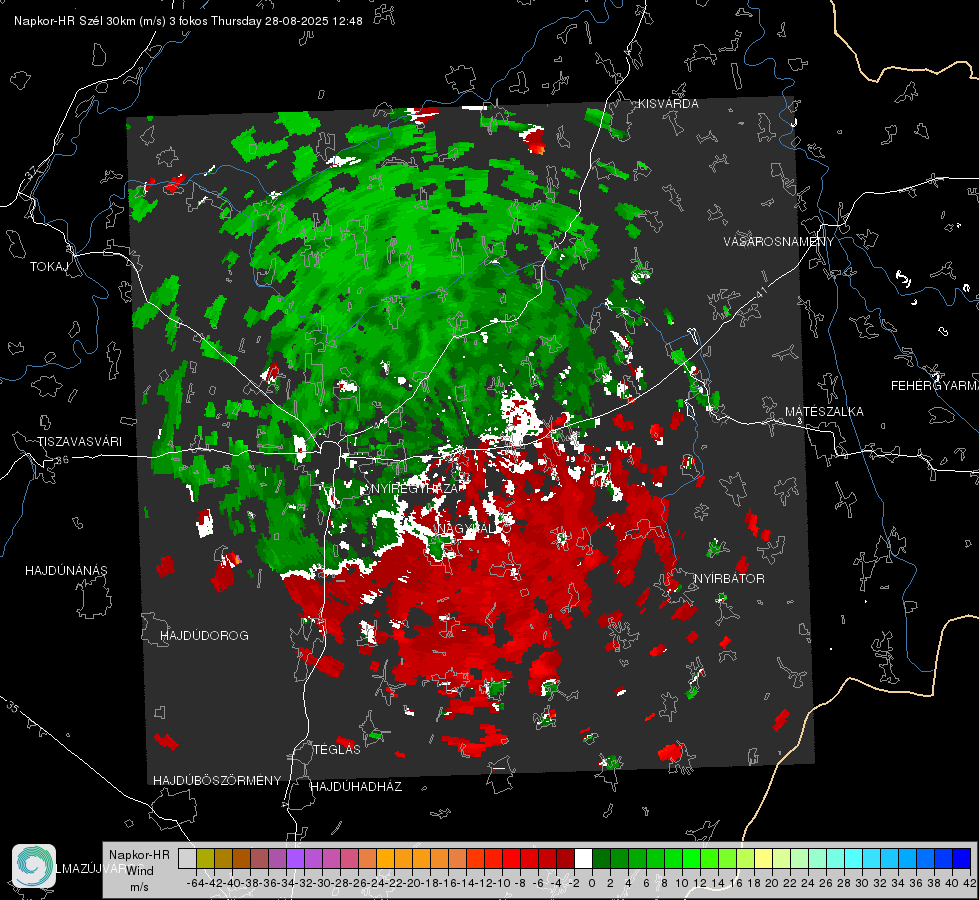Click the road number 41 label
The height and width of the screenshot is (900, 979).
pyautogui.click(x=761, y=291)
